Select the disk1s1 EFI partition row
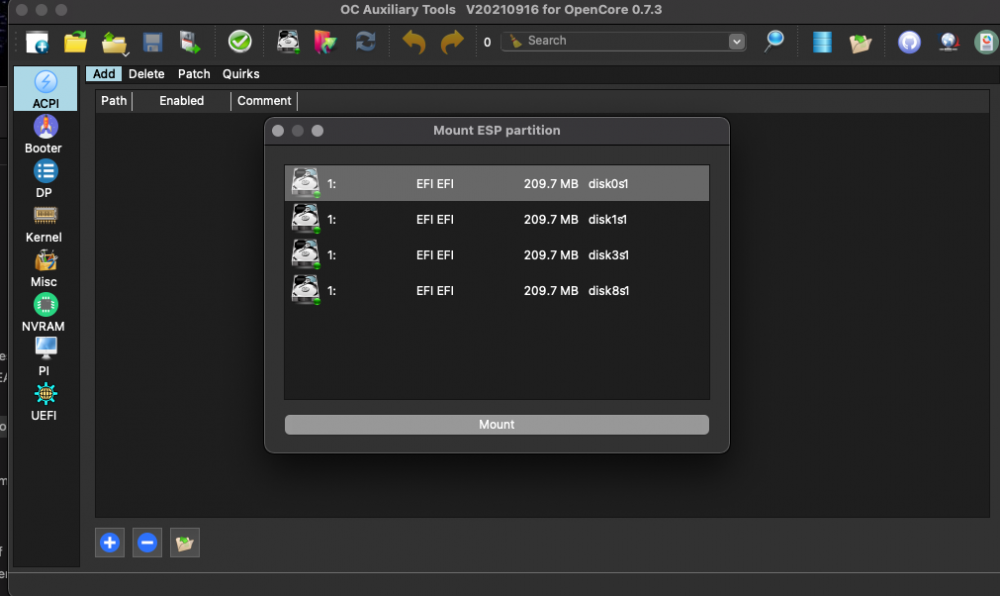Viewport: 1000px width, 596px height. (x=497, y=219)
